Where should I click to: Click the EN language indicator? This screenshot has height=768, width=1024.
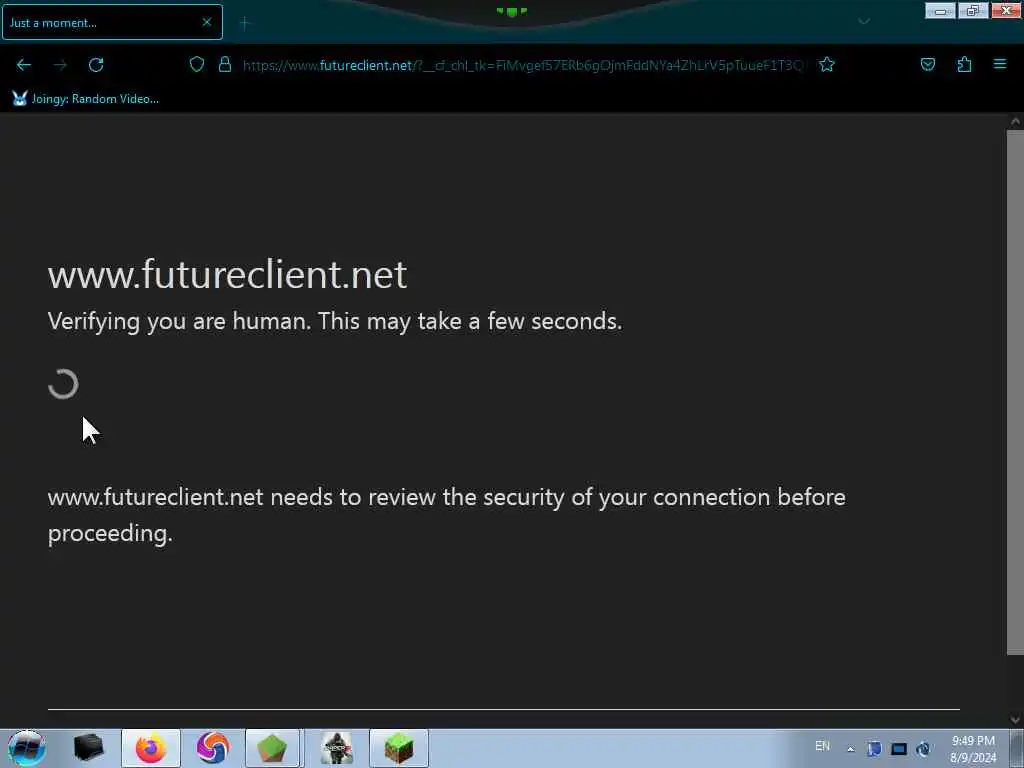(822, 746)
